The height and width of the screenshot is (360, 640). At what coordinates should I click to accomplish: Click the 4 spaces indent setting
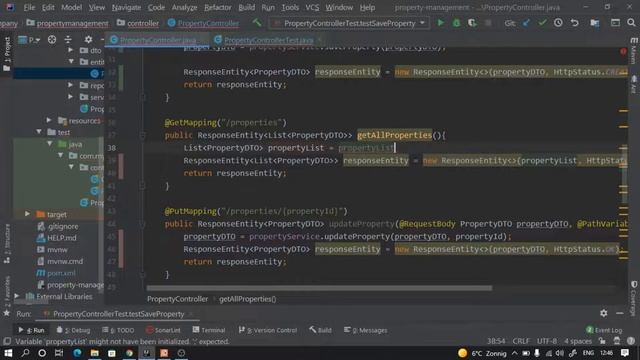pyautogui.click(x=578, y=341)
